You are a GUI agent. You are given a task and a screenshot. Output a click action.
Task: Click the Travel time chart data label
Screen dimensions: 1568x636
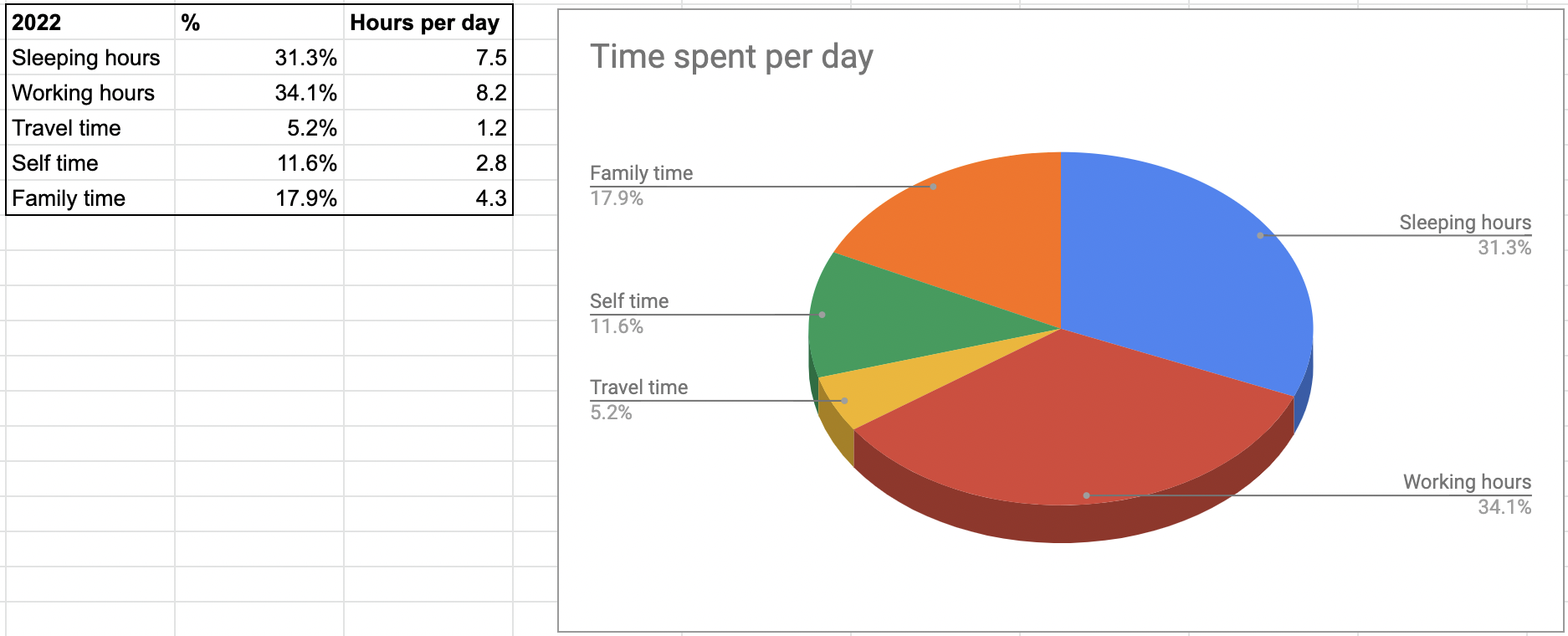pos(639,399)
